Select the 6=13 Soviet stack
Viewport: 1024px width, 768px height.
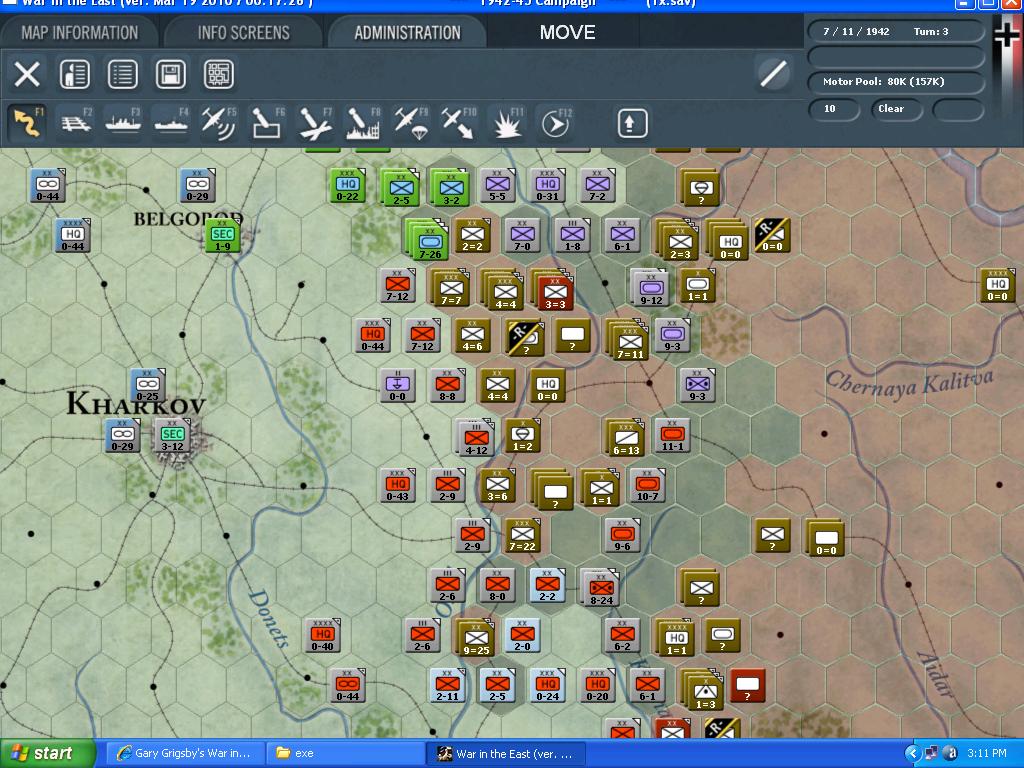625,438
